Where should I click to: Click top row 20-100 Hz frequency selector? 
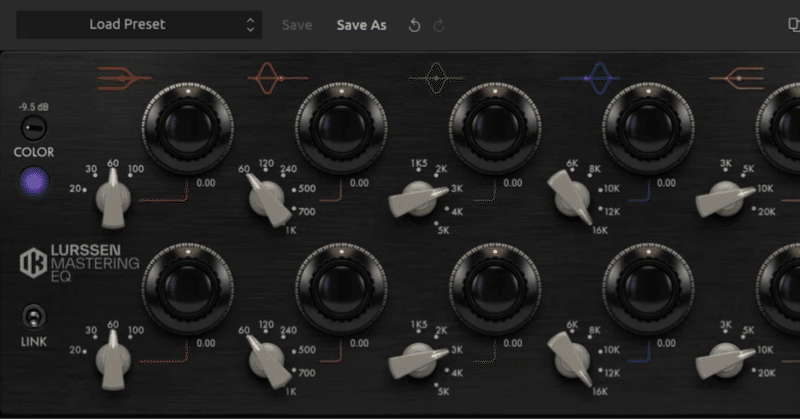pyautogui.click(x=113, y=198)
